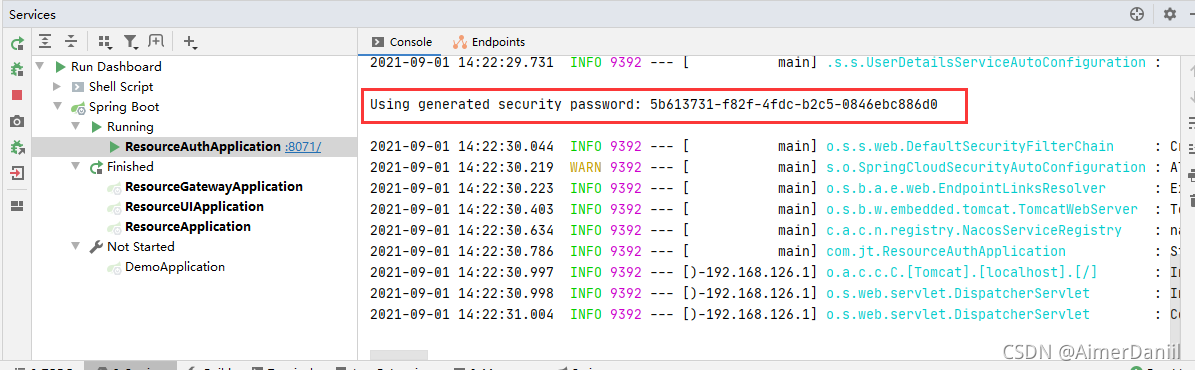
Task: Stop the running application with the red square
Action: (17, 95)
